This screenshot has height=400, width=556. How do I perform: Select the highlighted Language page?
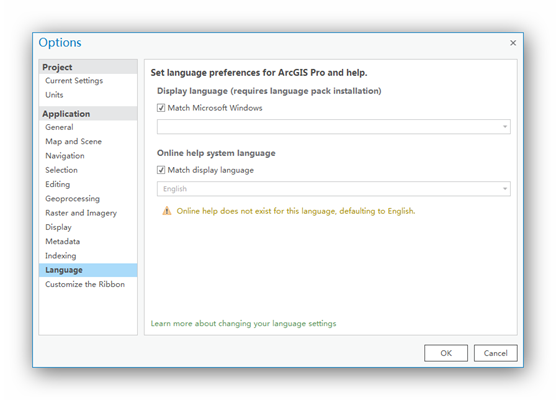point(88,270)
